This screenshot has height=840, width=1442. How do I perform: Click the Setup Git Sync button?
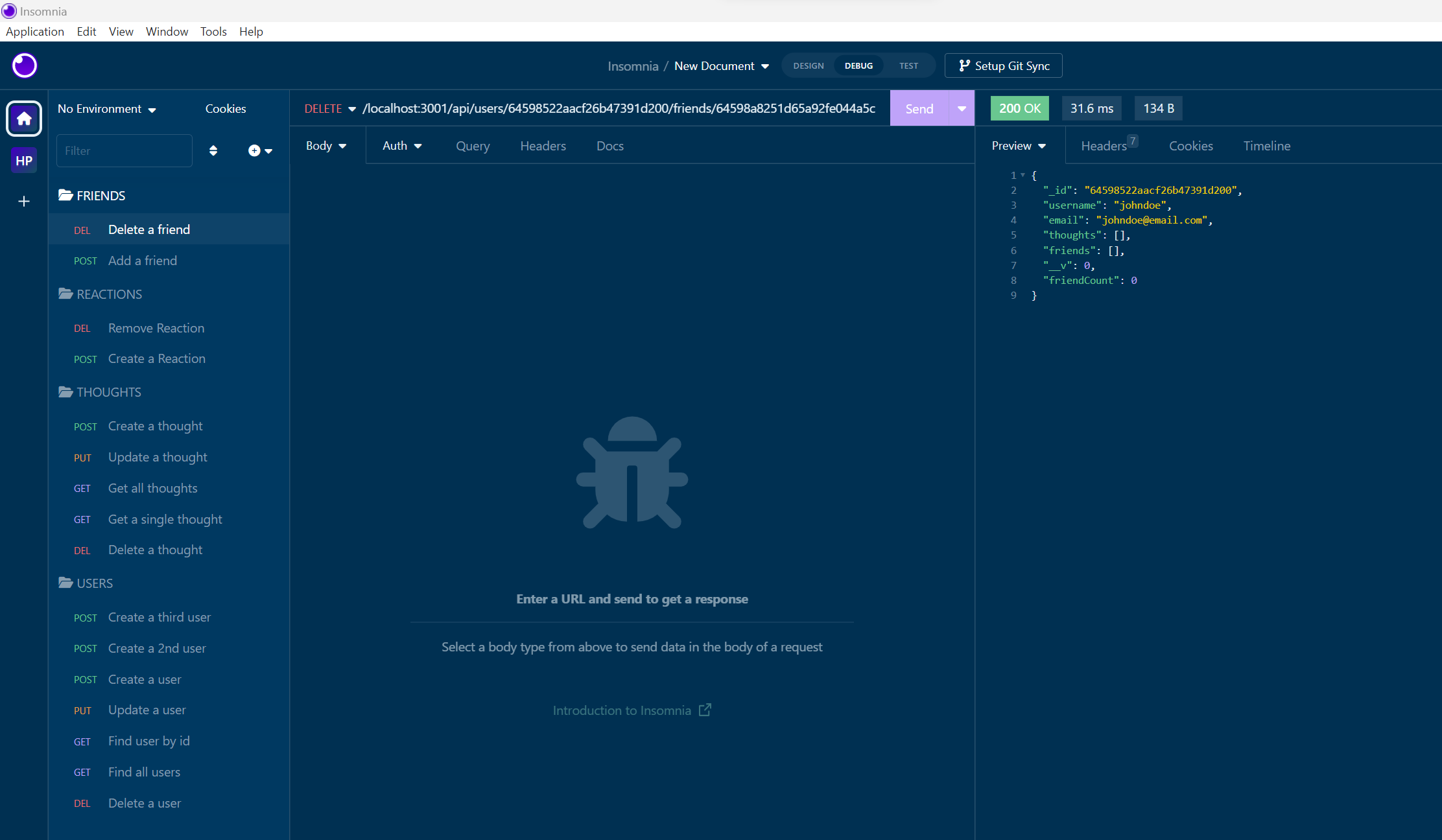pos(1003,65)
